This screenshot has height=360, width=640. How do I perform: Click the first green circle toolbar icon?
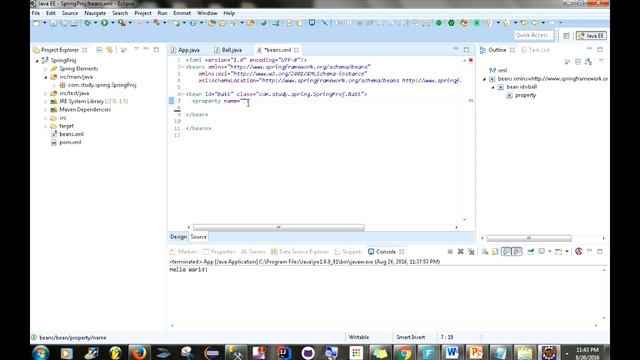pos(439,23)
